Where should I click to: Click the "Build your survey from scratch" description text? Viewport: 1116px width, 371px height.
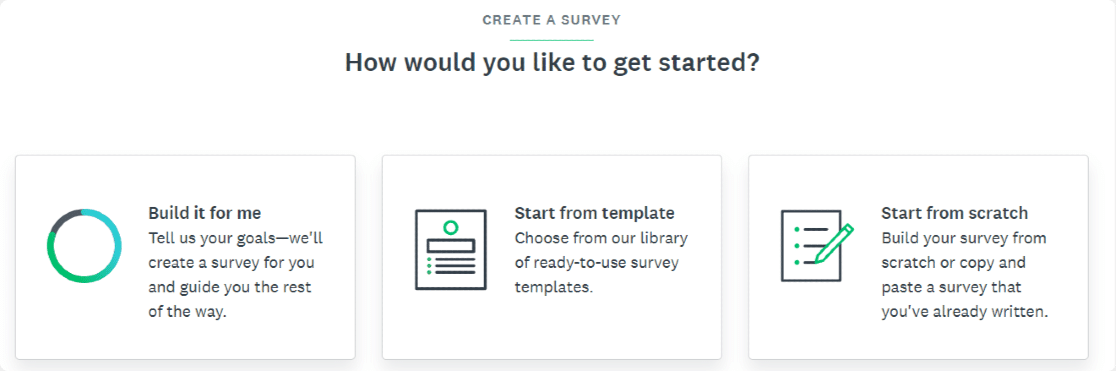pyautogui.click(x=965, y=275)
